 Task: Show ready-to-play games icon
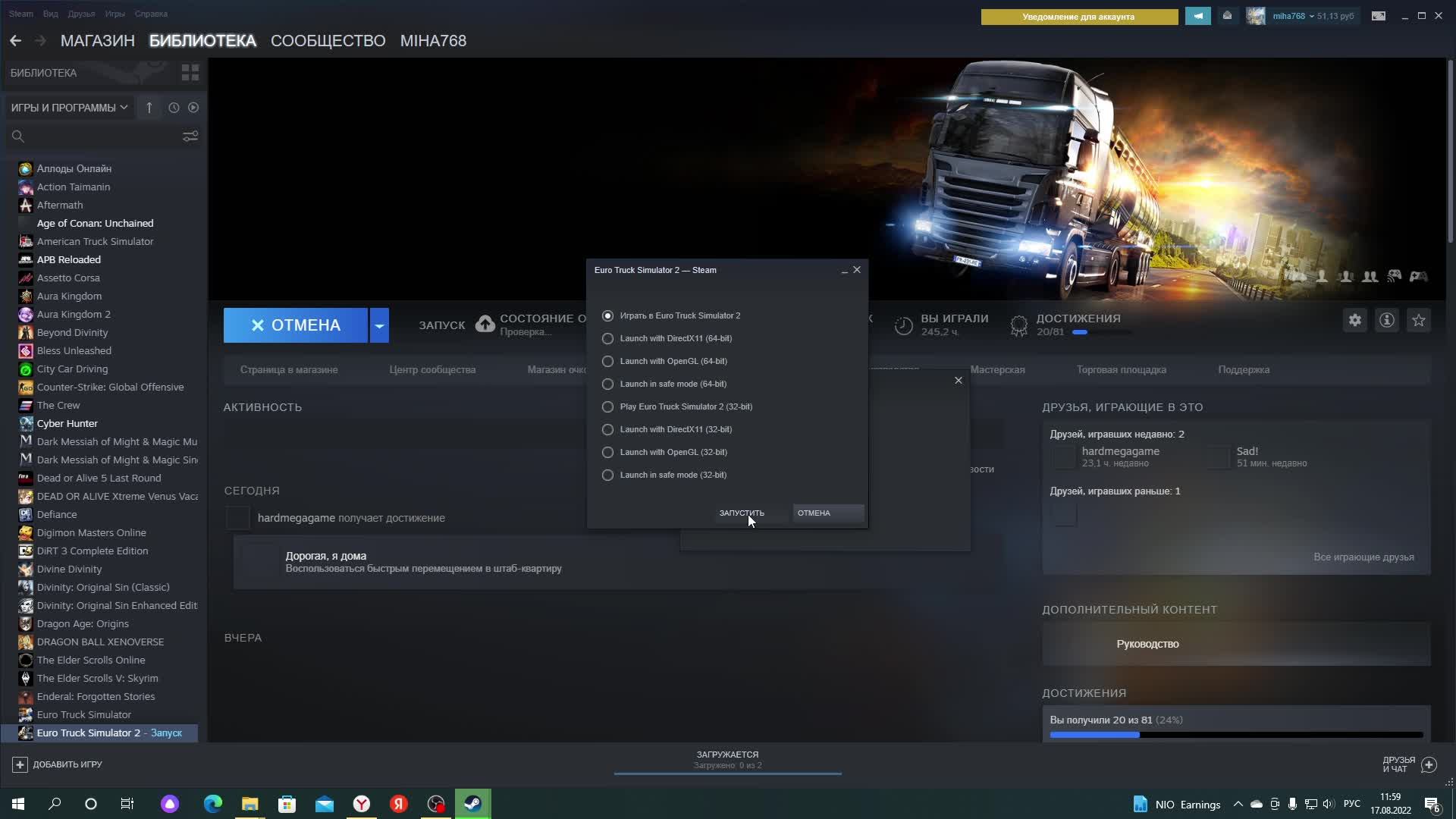pyautogui.click(x=193, y=108)
